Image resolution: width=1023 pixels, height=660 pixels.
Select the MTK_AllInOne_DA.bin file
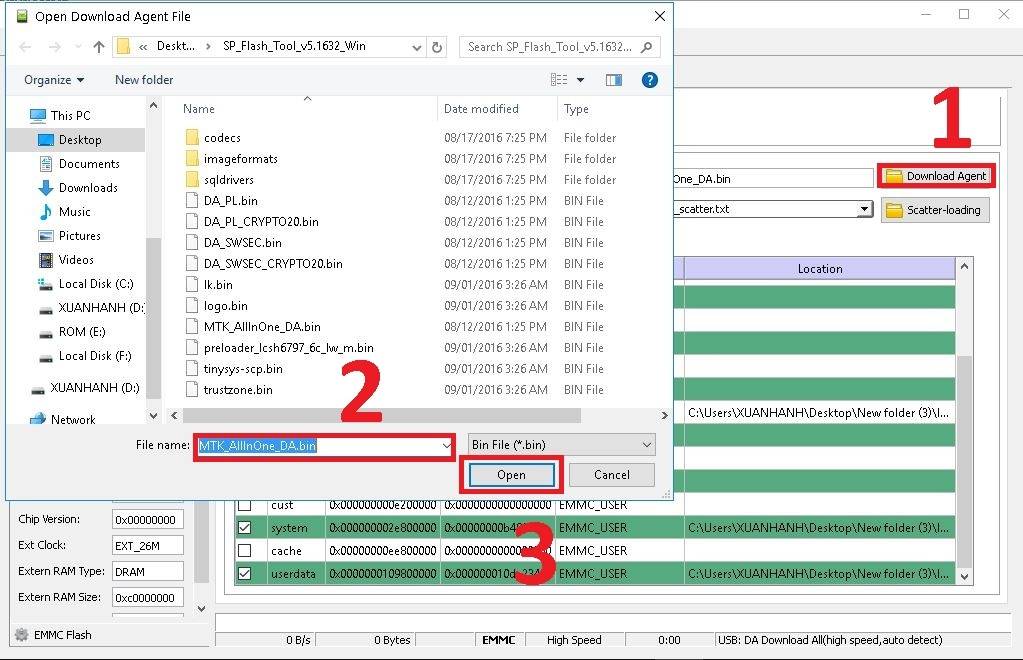(262, 327)
